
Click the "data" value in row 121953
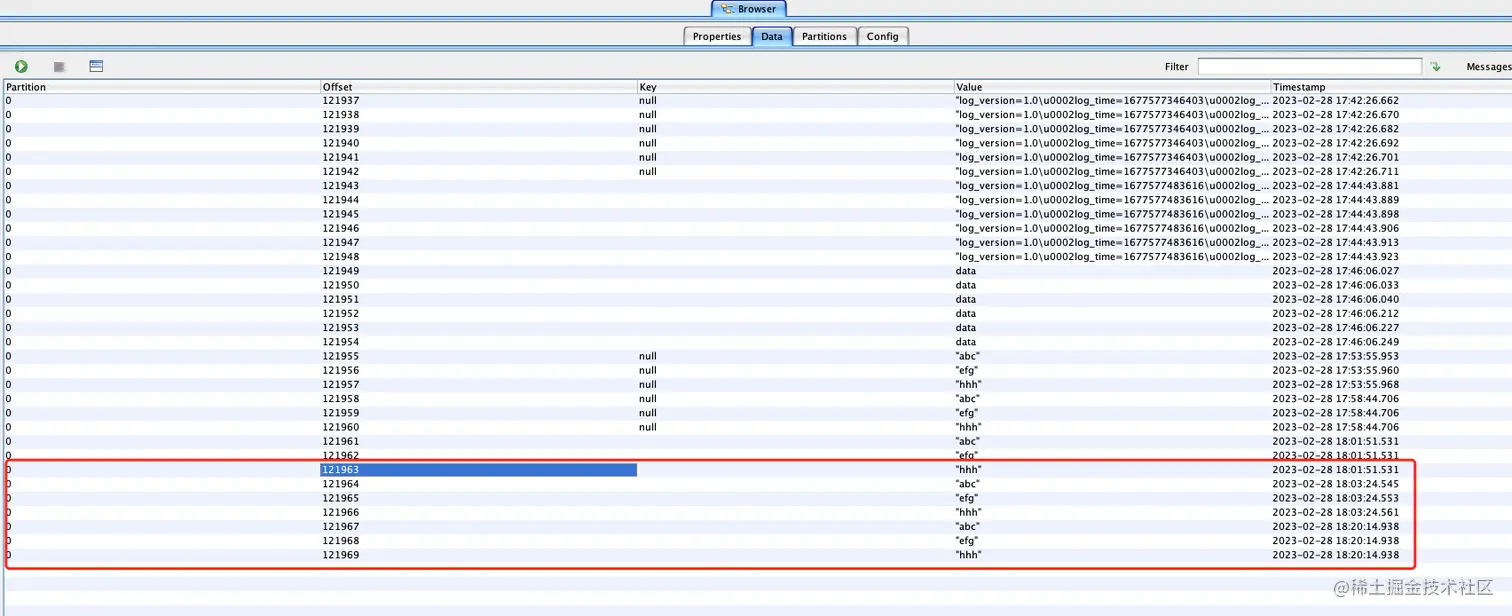tap(966, 328)
